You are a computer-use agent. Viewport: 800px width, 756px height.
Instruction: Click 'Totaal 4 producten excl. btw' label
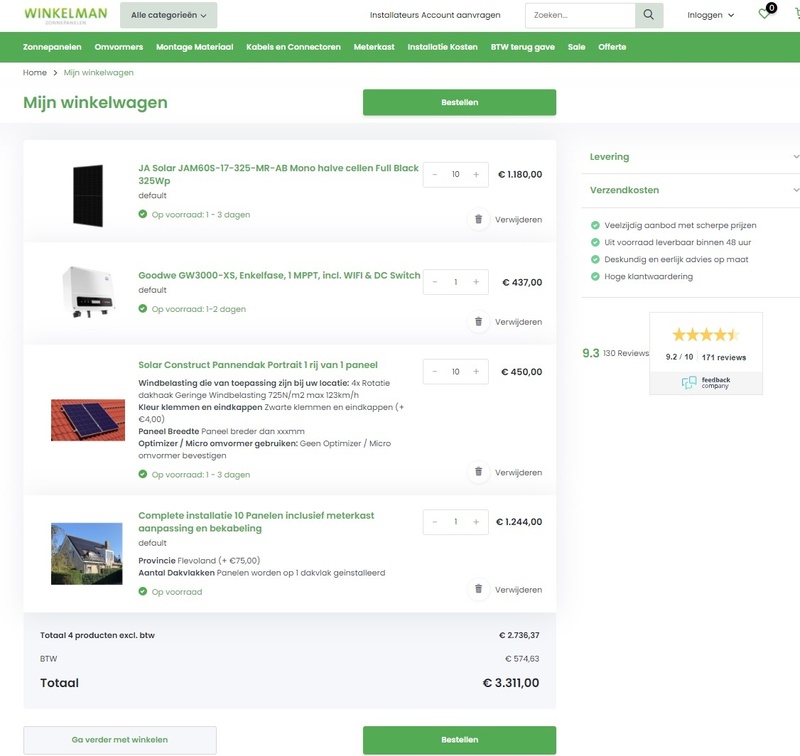97,635
